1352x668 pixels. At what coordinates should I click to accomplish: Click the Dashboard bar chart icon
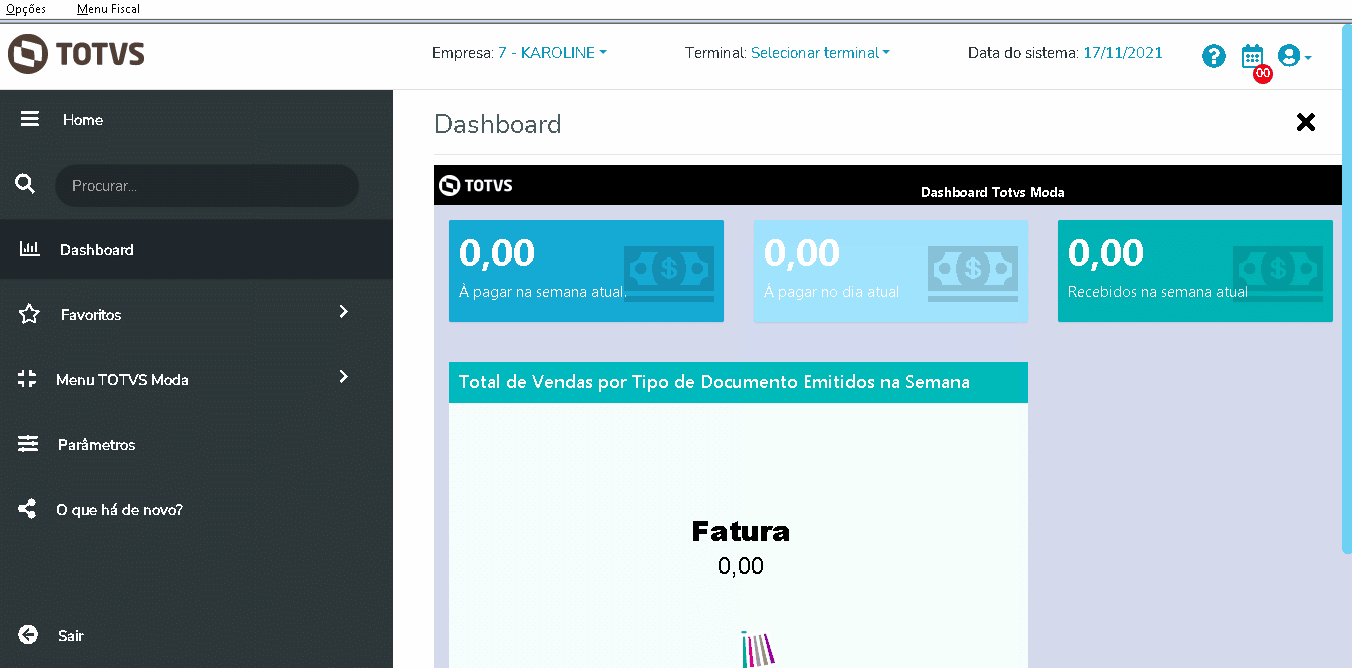tap(30, 249)
